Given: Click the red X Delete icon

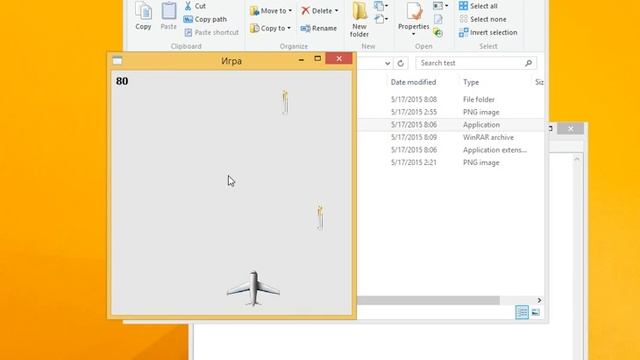Looking at the screenshot, I should pyautogui.click(x=305, y=11).
